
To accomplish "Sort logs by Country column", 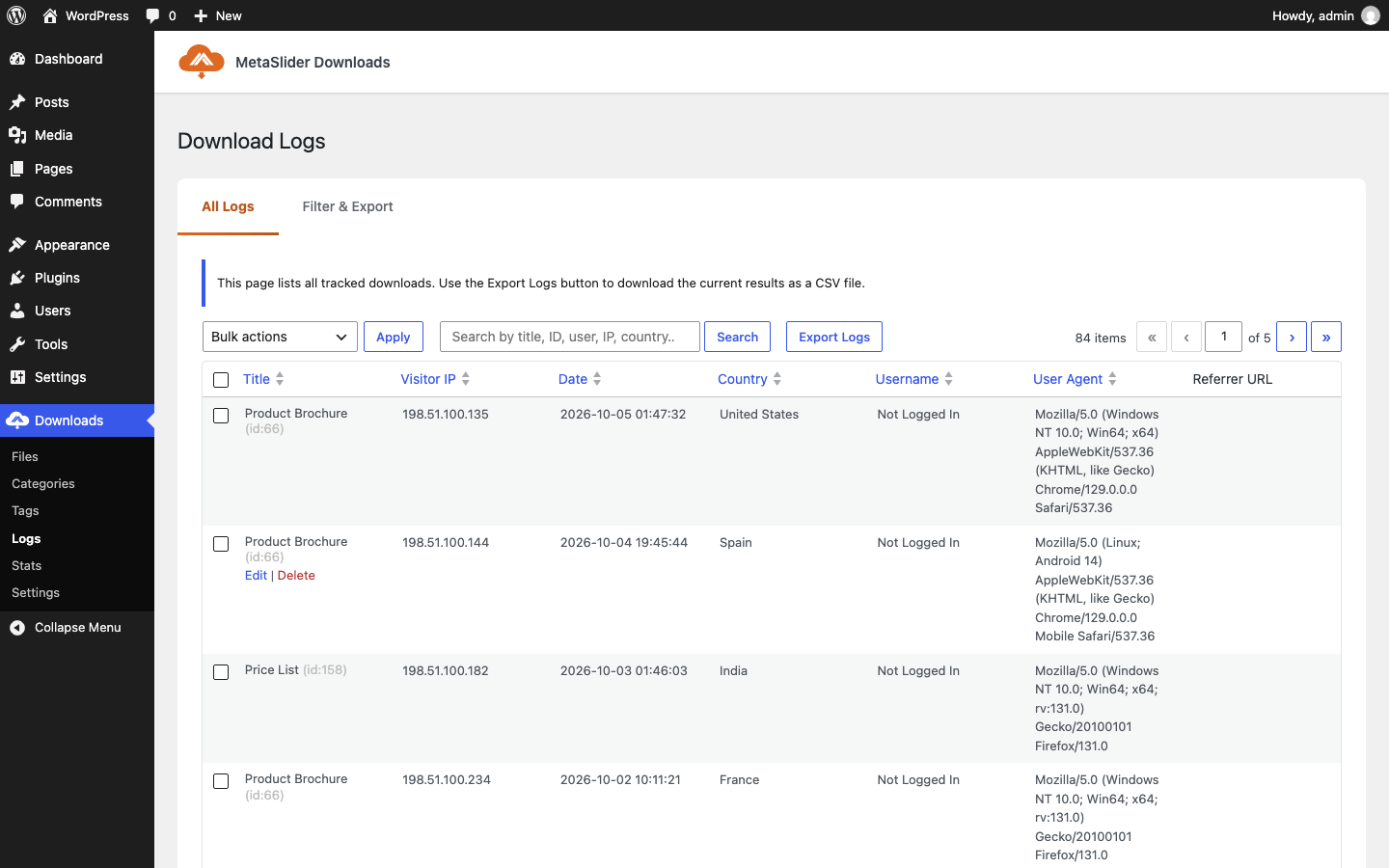I will click(749, 379).
